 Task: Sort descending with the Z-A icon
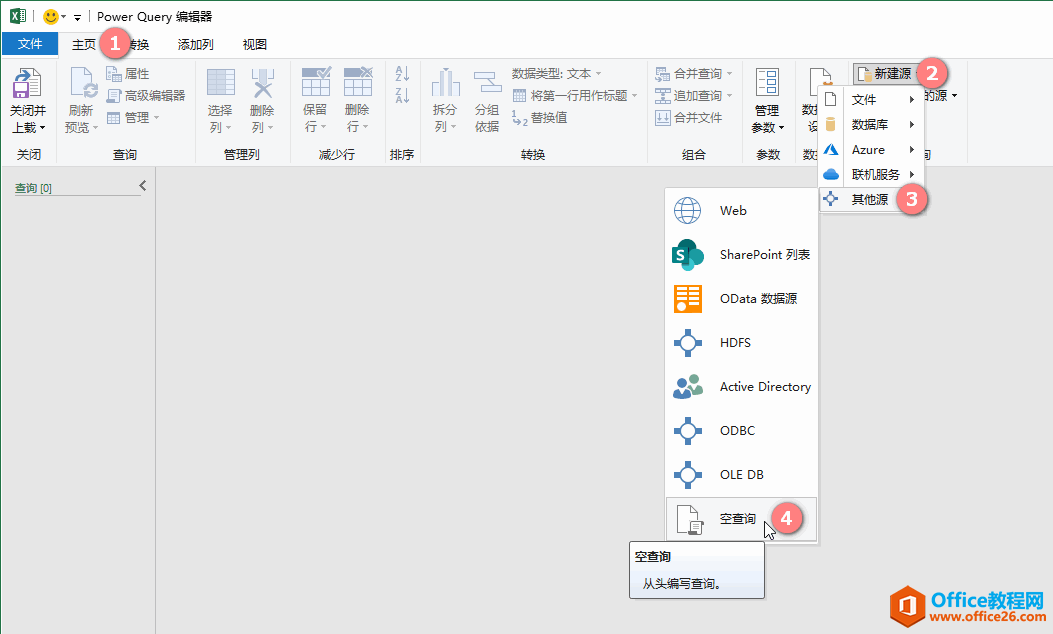coord(402,95)
